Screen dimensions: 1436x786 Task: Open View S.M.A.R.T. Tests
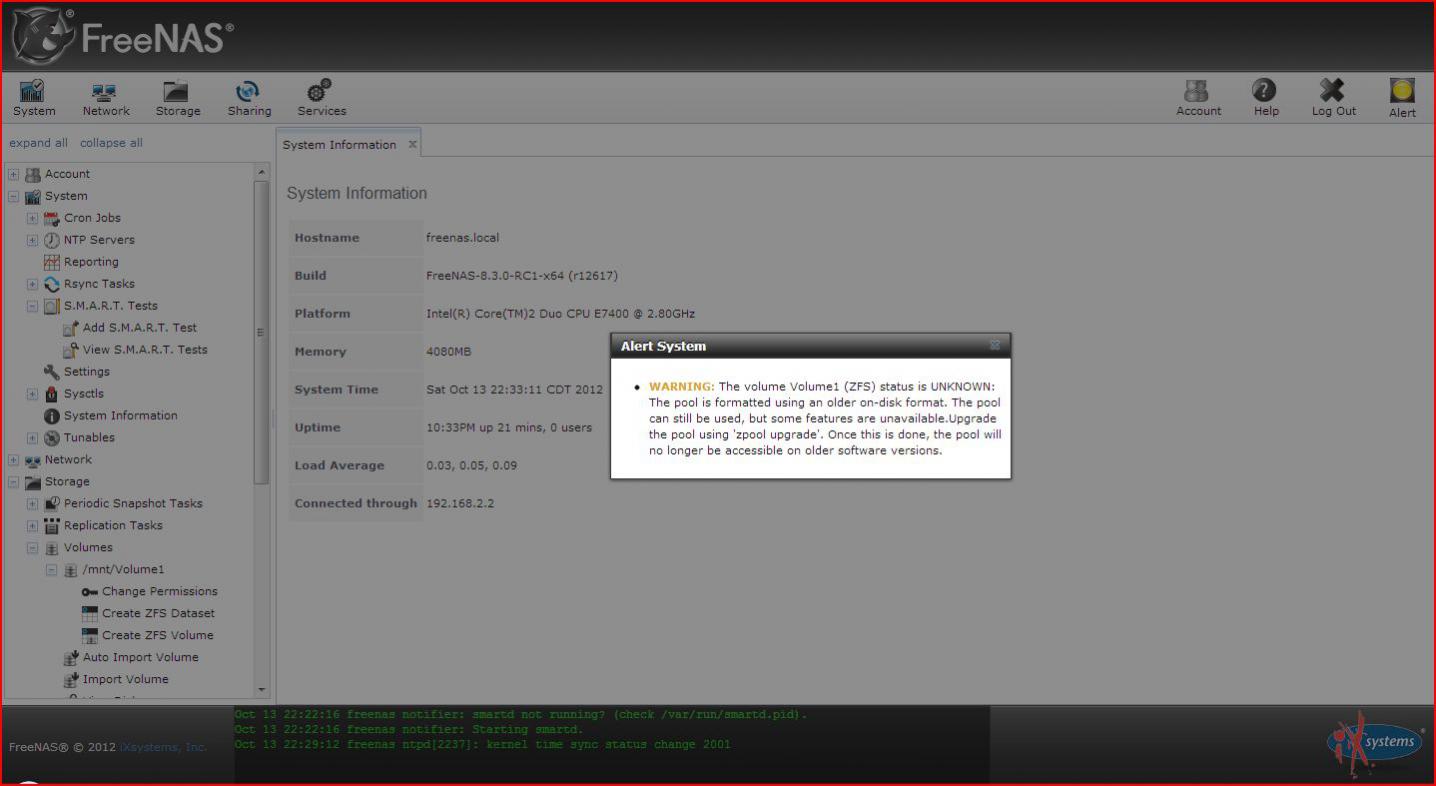[145, 350]
